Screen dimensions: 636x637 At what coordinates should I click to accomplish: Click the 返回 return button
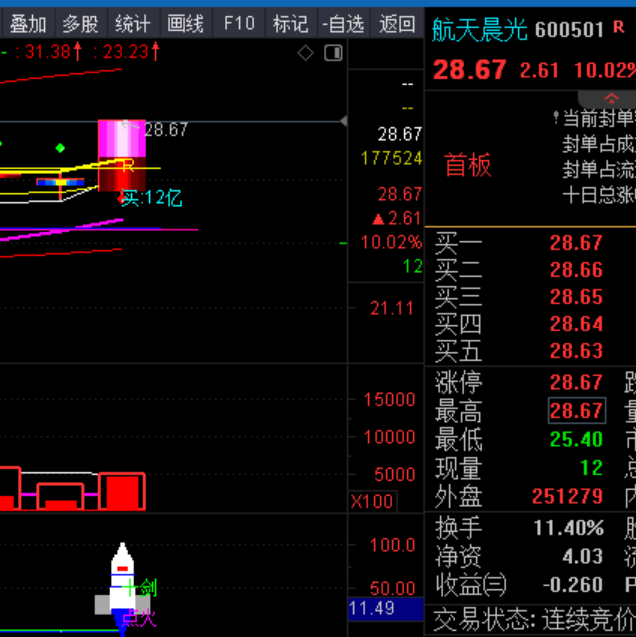pyautogui.click(x=397, y=24)
